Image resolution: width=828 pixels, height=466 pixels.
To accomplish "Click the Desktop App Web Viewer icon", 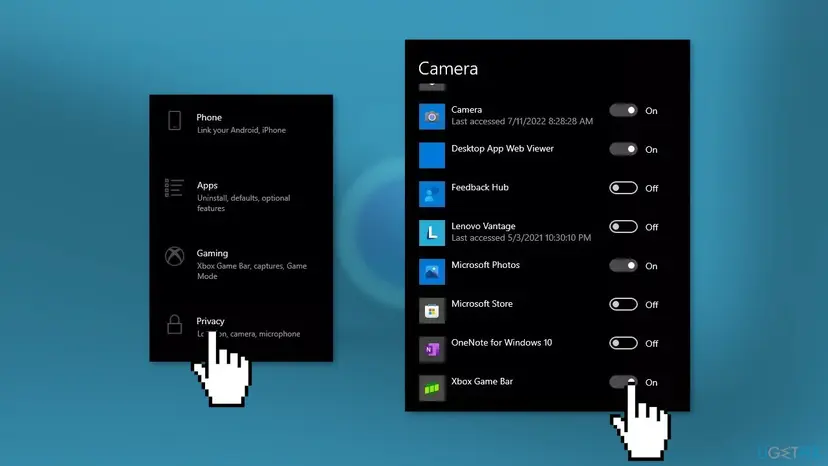I will 432,155.
